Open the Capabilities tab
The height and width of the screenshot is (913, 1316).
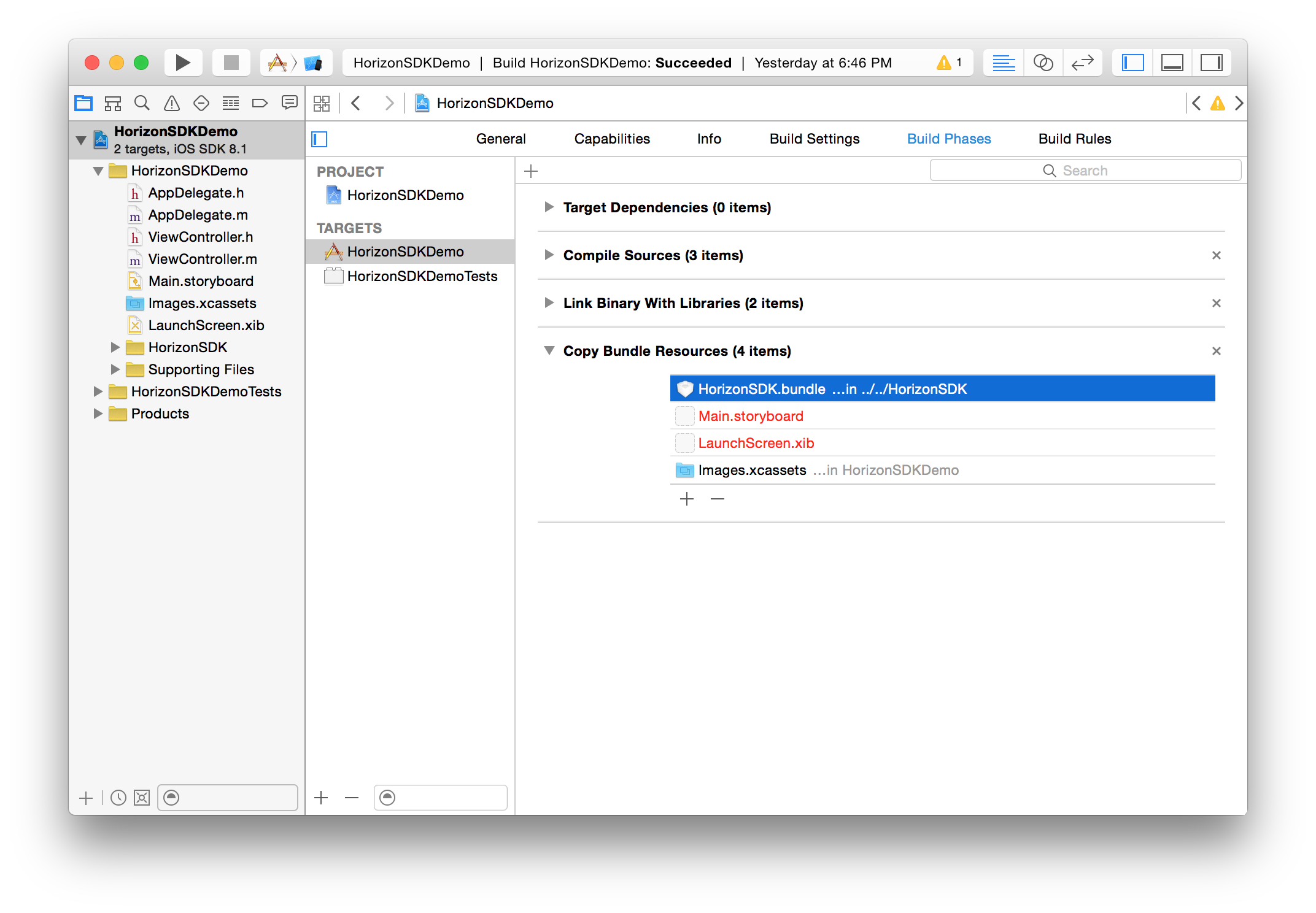coord(612,139)
